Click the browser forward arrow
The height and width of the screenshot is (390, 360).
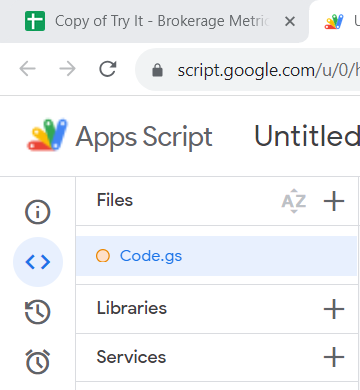pyautogui.click(x=67, y=69)
